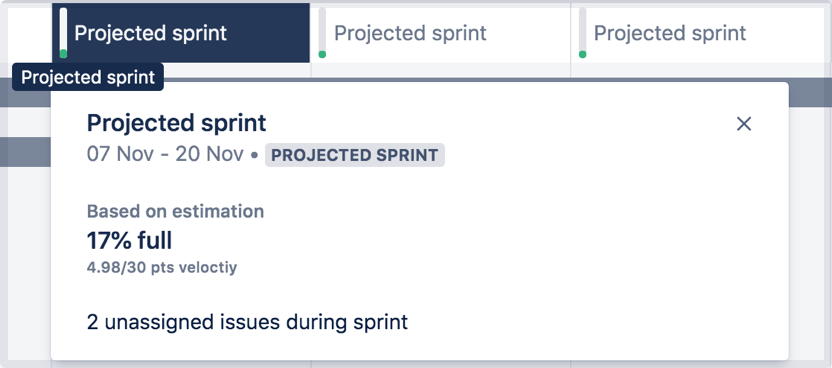Click the PROJECTED SPRINT lozenge badge
Screen dimensions: 832x368
pyautogui.click(x=354, y=155)
